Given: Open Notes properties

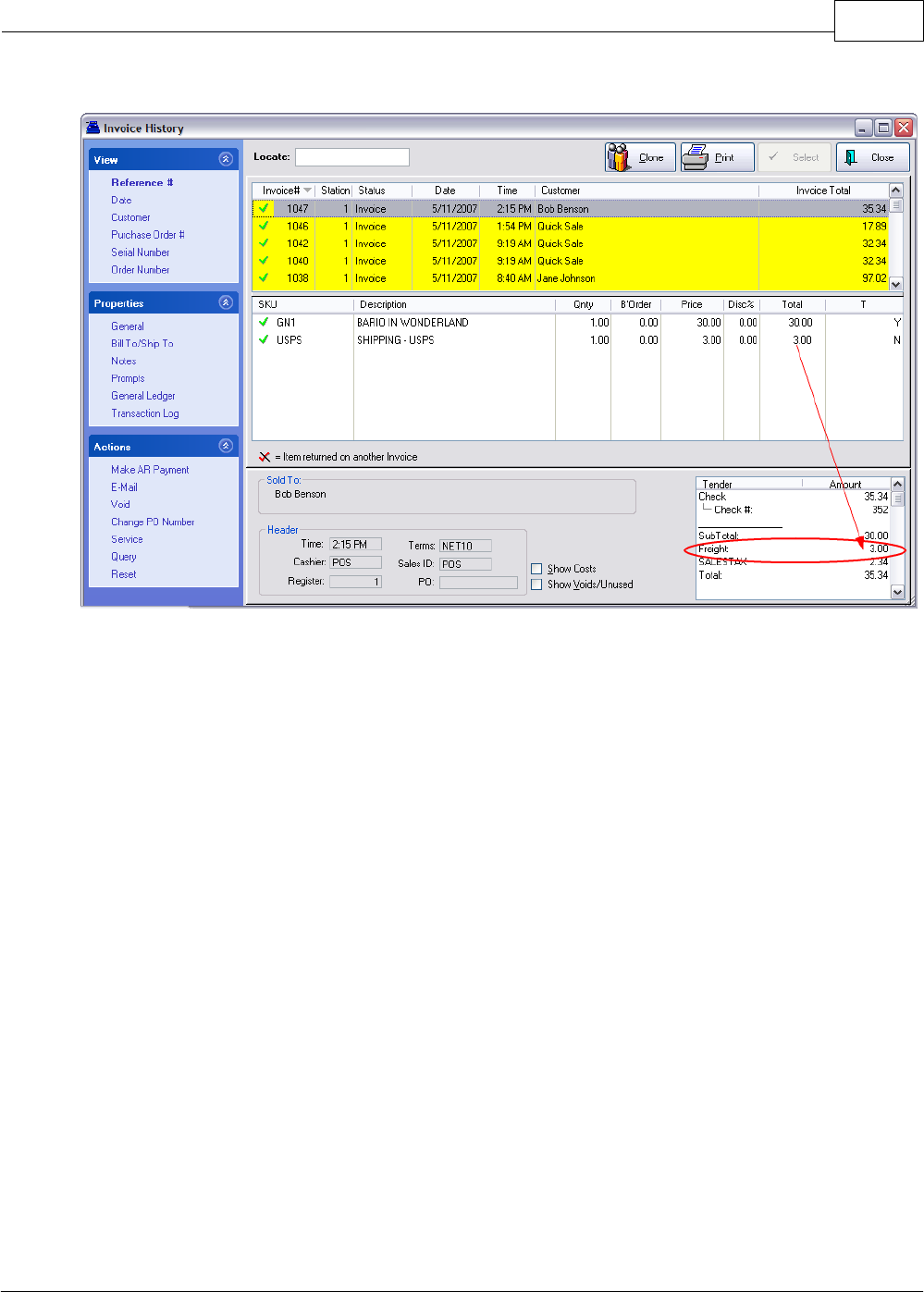Looking at the screenshot, I should [124, 361].
